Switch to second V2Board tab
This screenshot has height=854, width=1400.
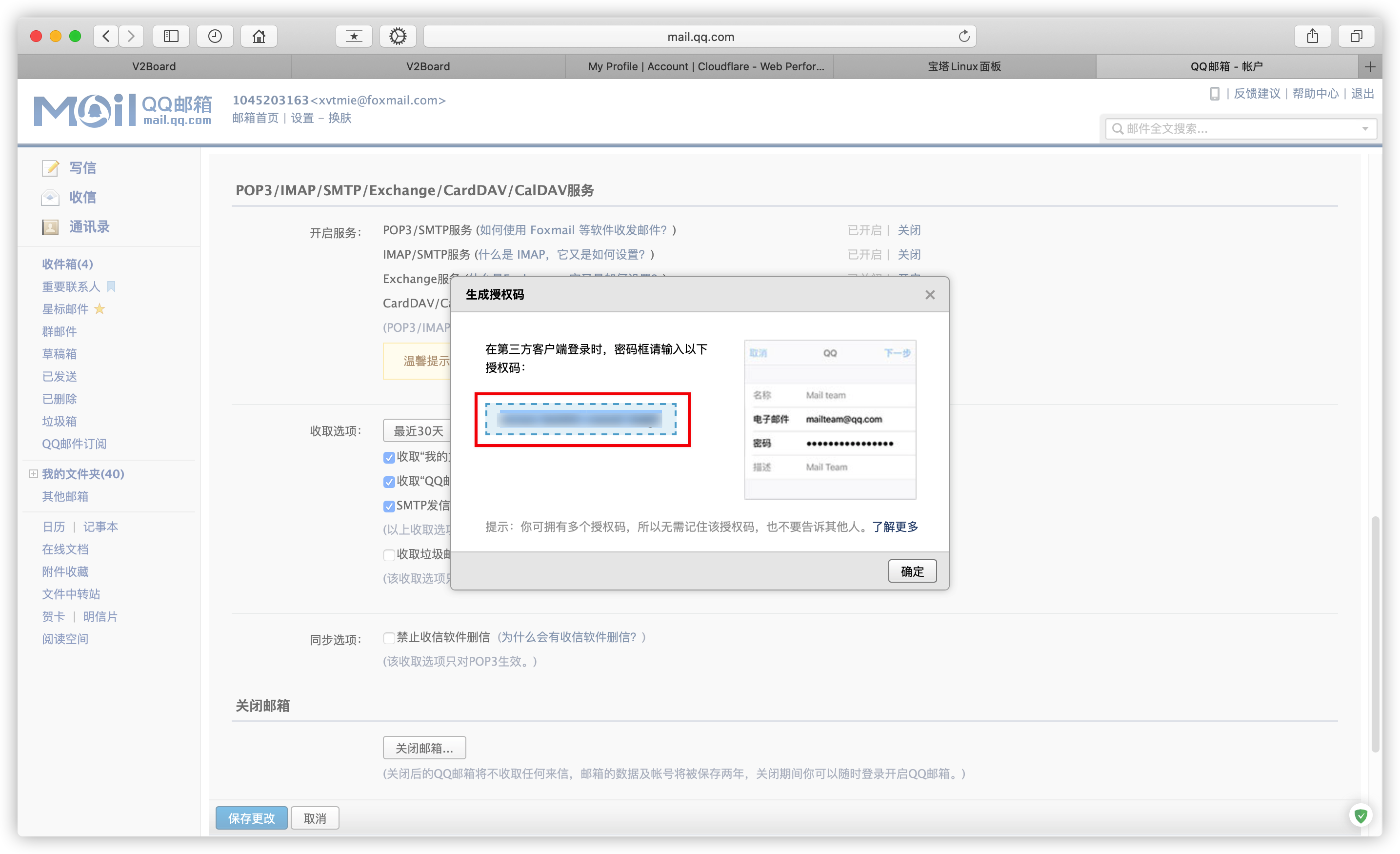(428, 66)
